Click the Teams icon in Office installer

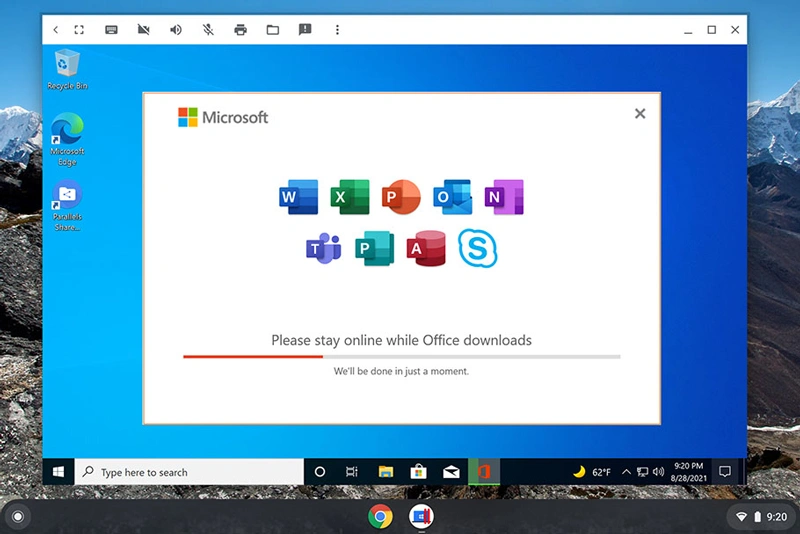323,248
